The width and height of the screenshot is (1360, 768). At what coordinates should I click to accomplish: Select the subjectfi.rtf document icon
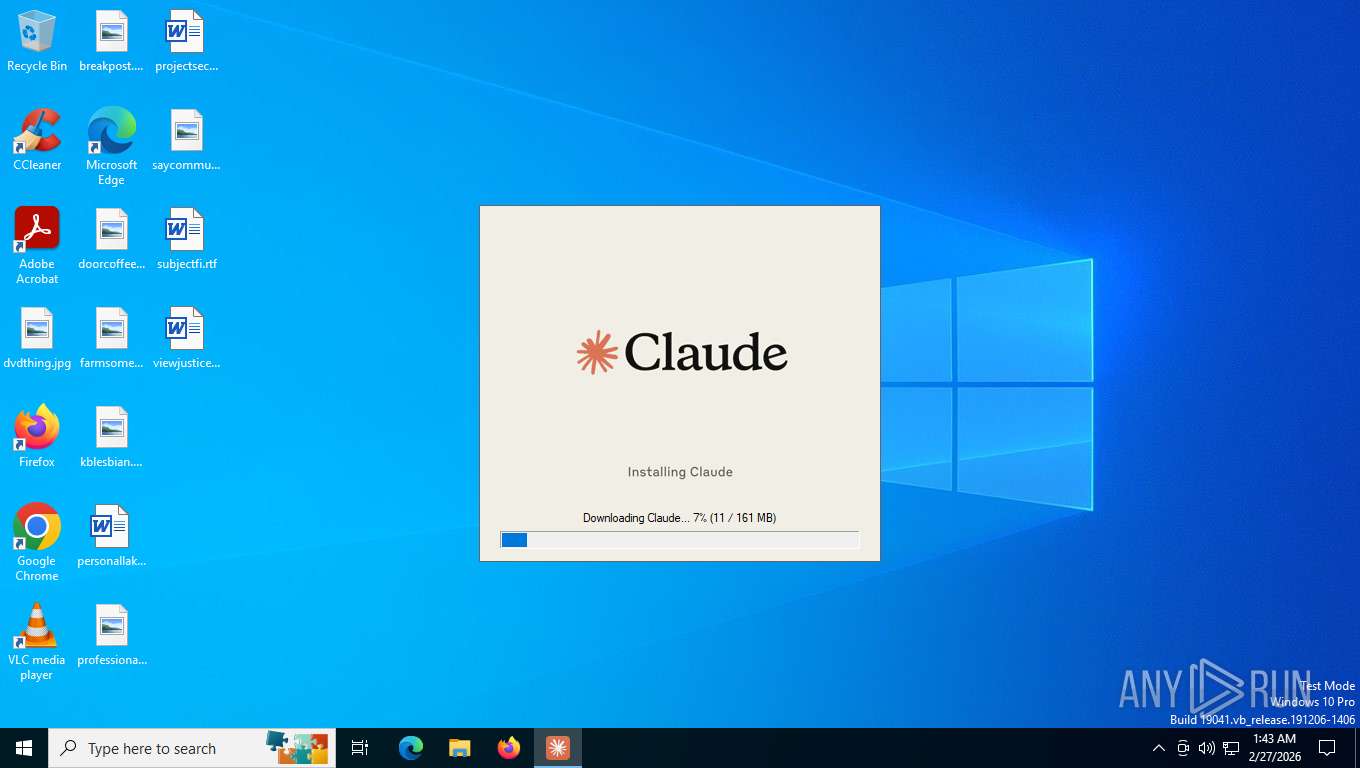(186, 239)
